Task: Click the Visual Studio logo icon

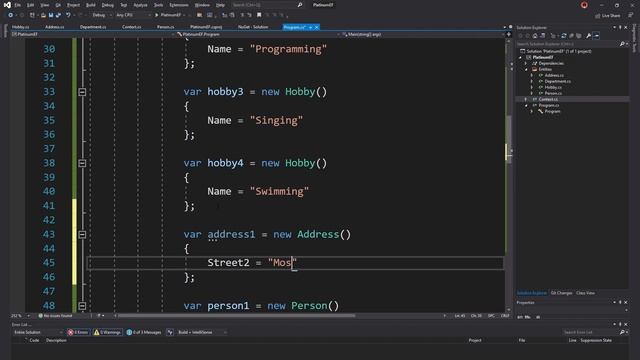Action: pyautogui.click(x=7, y=5)
